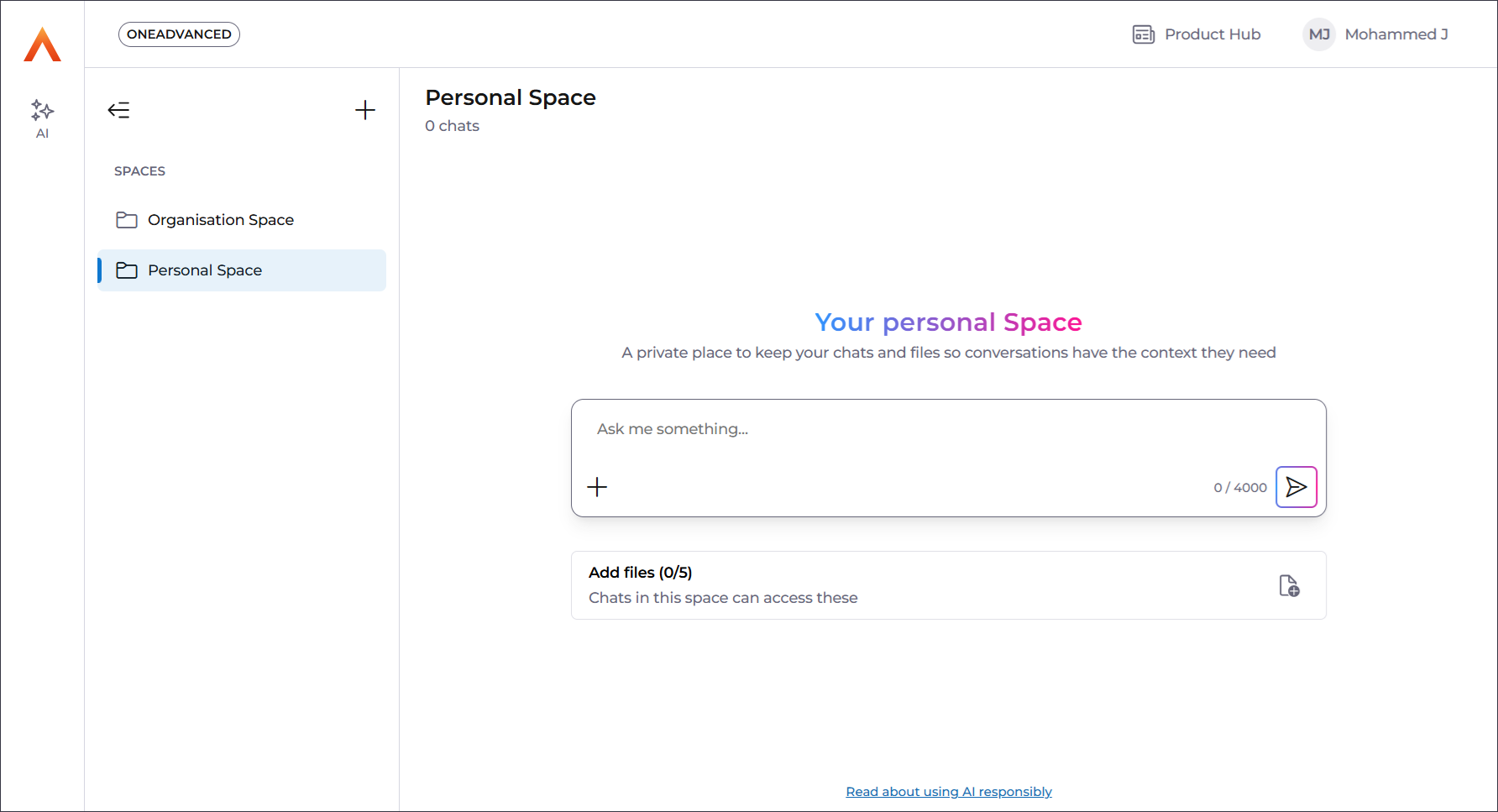Click the SPACES section label

(139, 171)
